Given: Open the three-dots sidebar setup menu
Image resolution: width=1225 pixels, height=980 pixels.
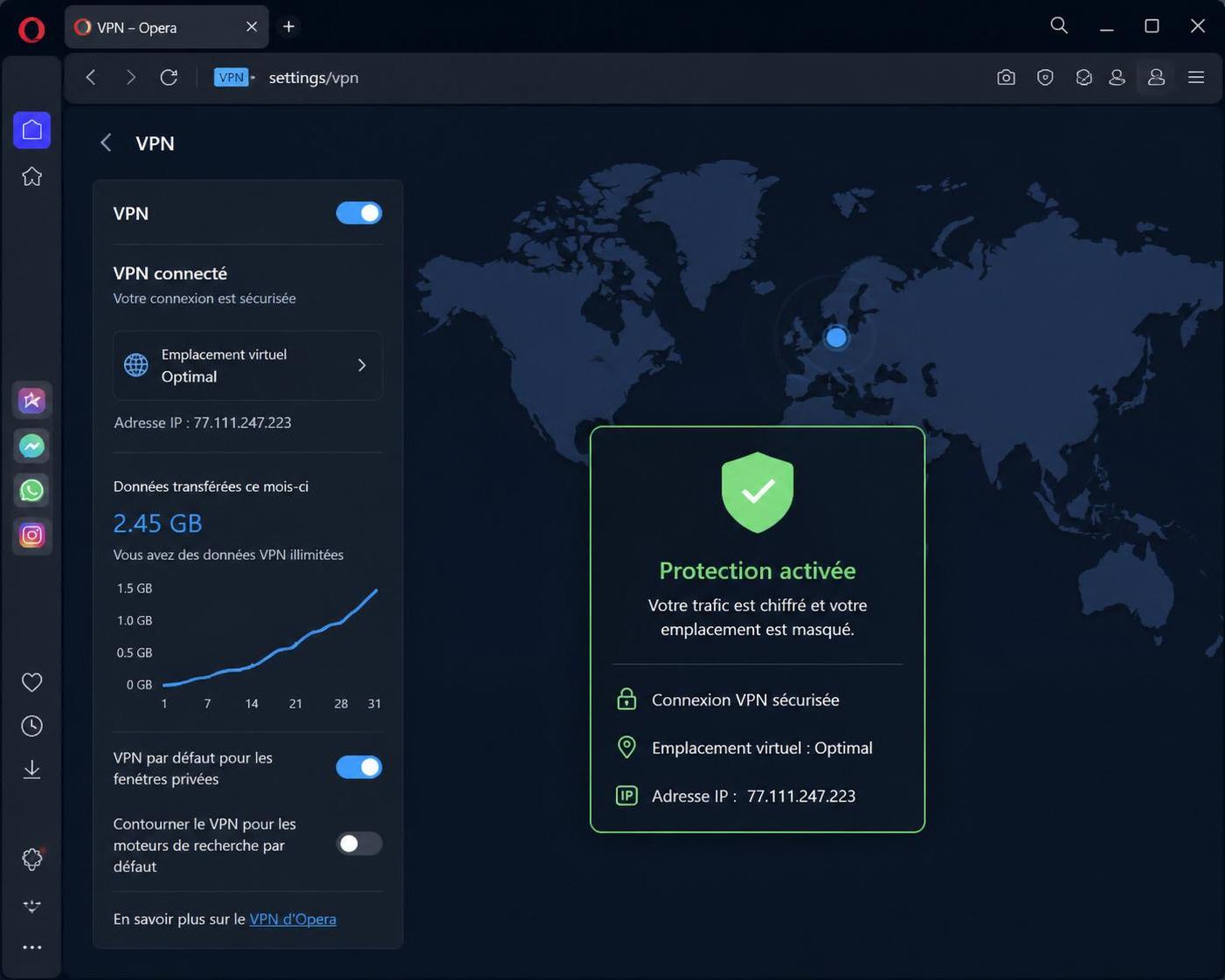Looking at the screenshot, I should click(32, 948).
